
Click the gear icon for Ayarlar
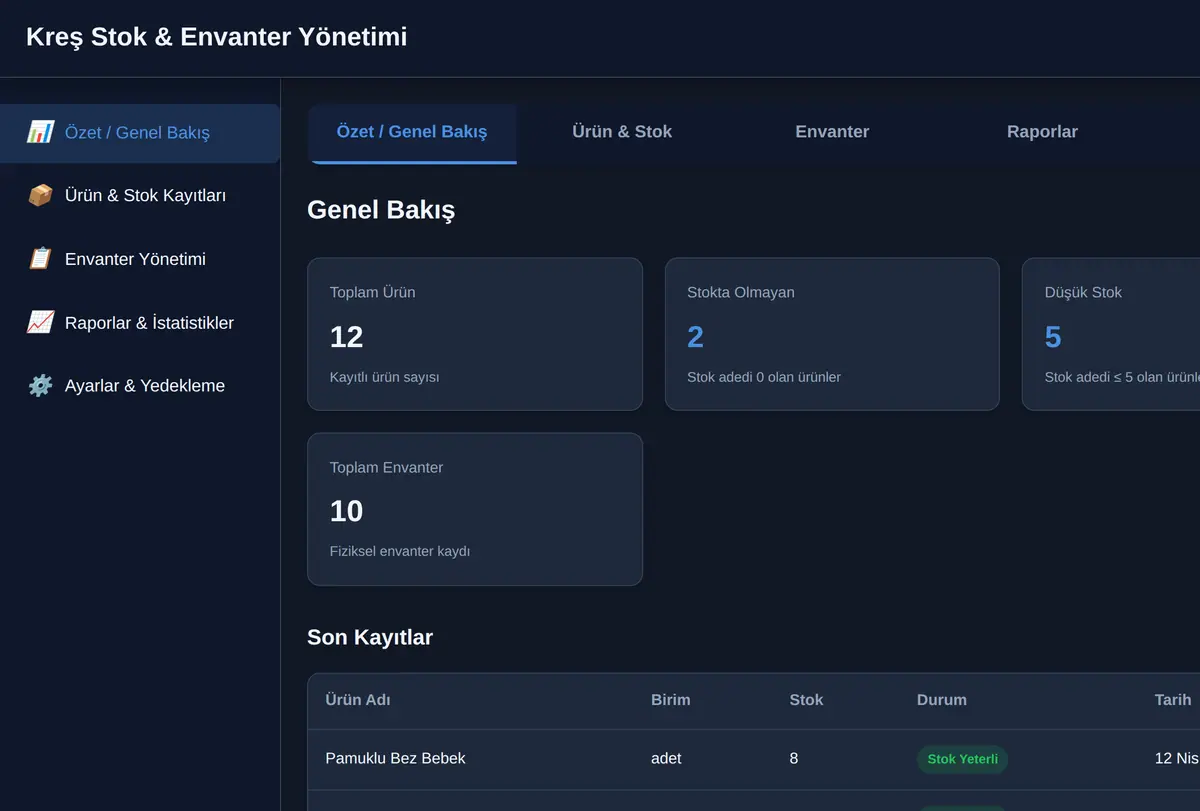(x=40, y=386)
